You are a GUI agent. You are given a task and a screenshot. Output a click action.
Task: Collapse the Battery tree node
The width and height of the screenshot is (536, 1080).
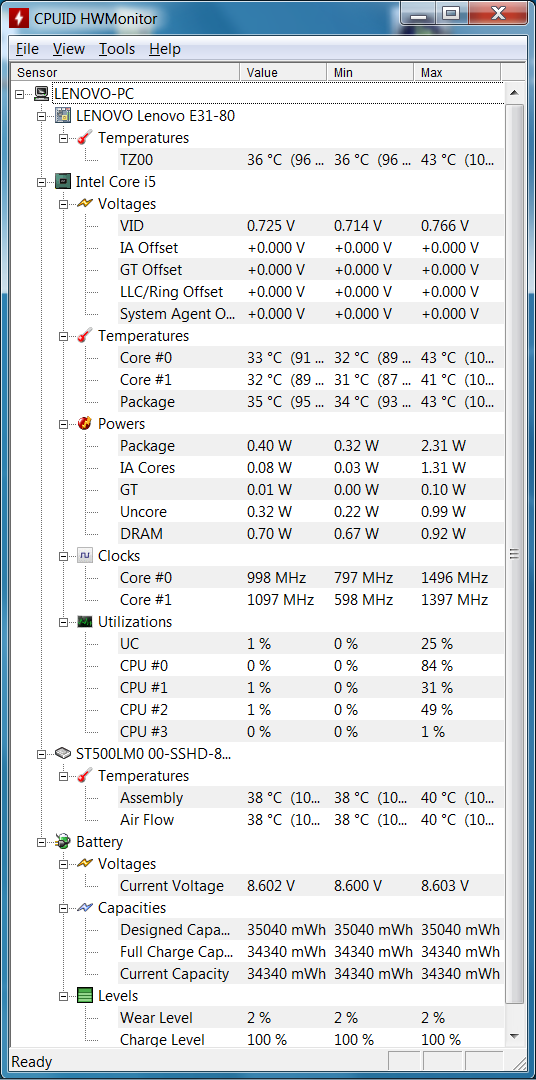[x=42, y=842]
